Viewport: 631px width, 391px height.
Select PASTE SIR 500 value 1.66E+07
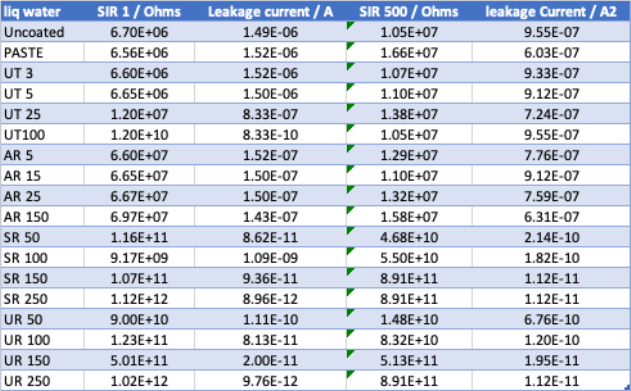(409, 53)
